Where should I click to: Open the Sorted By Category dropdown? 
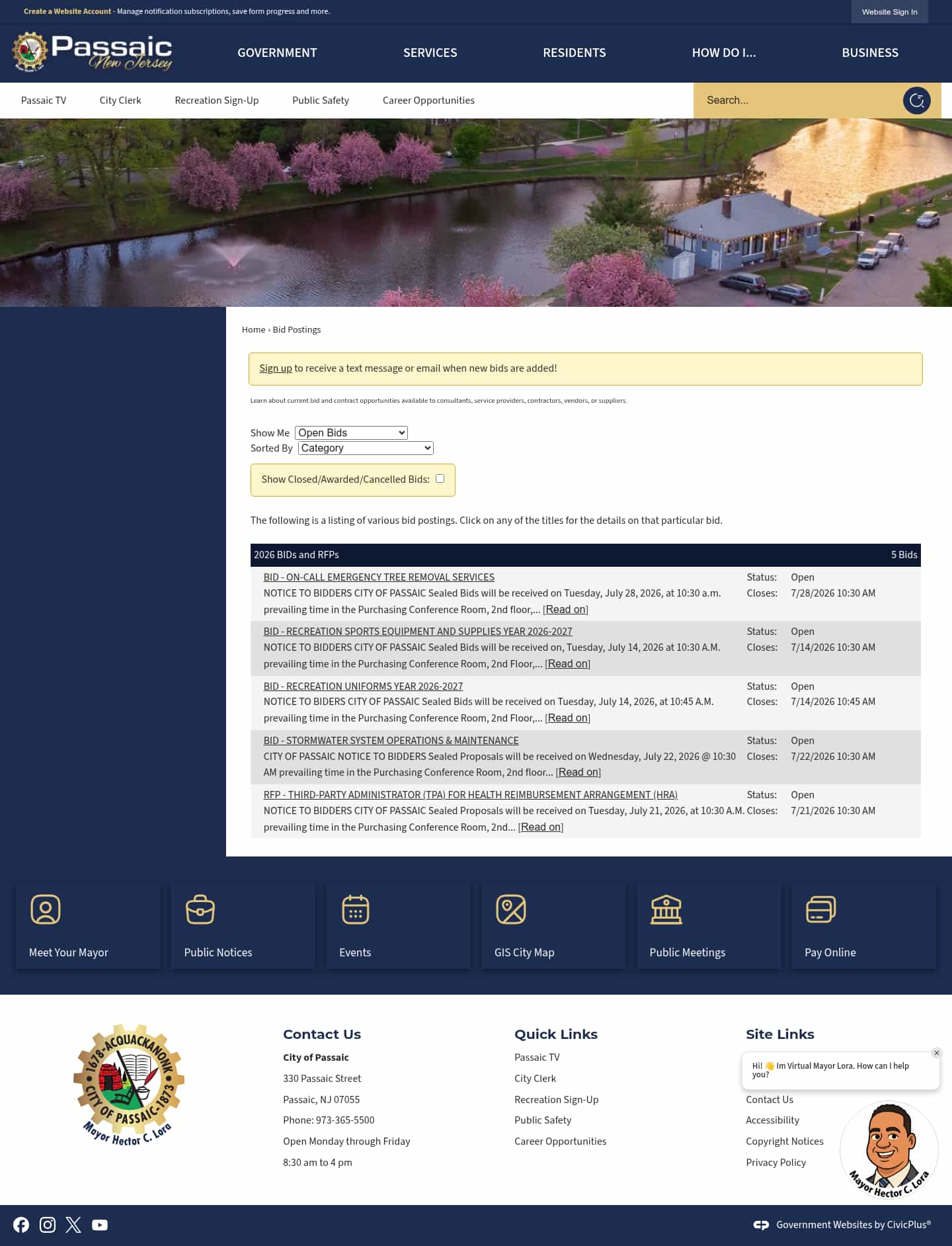366,448
